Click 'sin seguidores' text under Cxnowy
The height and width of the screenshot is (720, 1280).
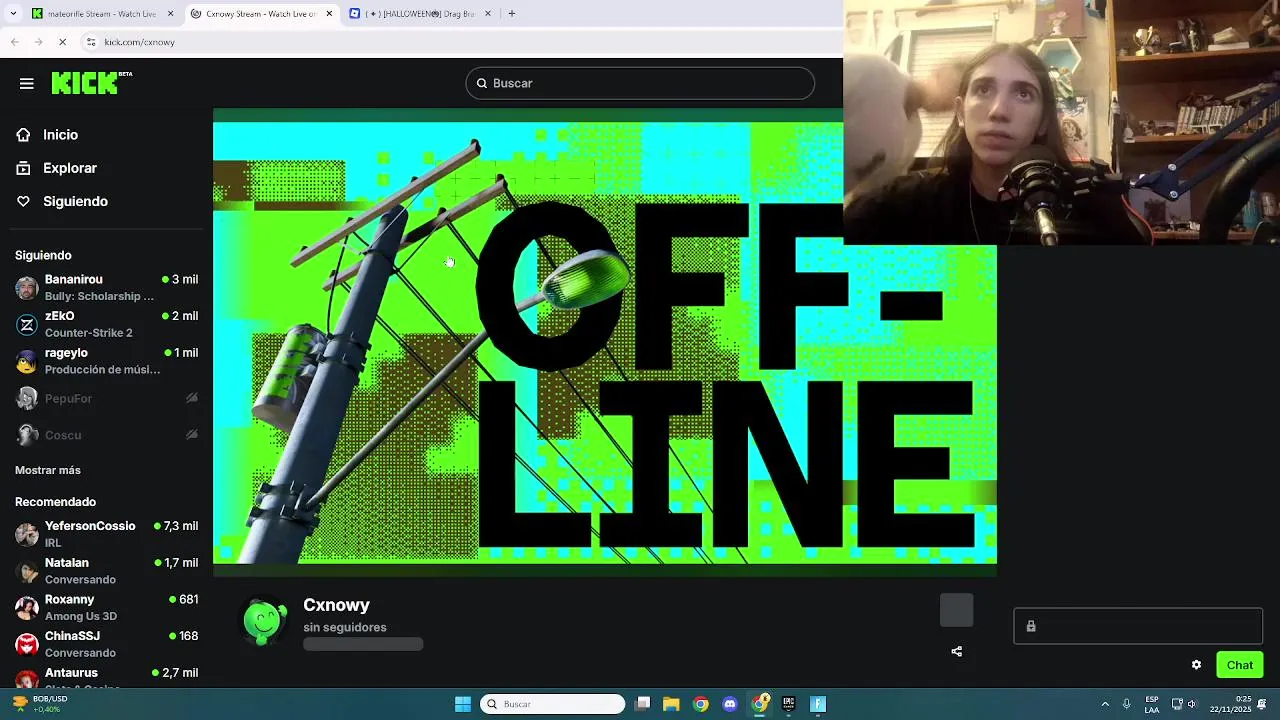[345, 627]
